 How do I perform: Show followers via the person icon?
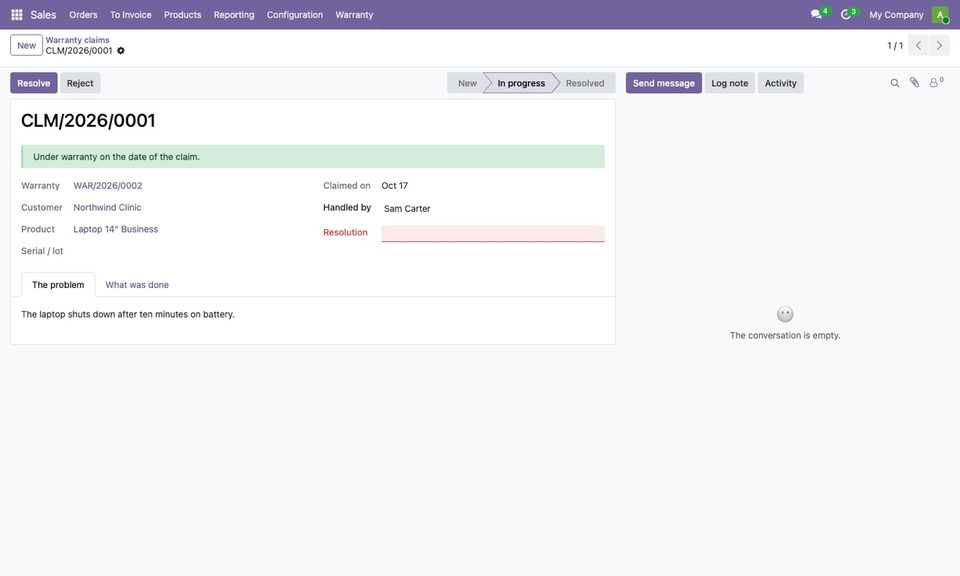point(936,83)
